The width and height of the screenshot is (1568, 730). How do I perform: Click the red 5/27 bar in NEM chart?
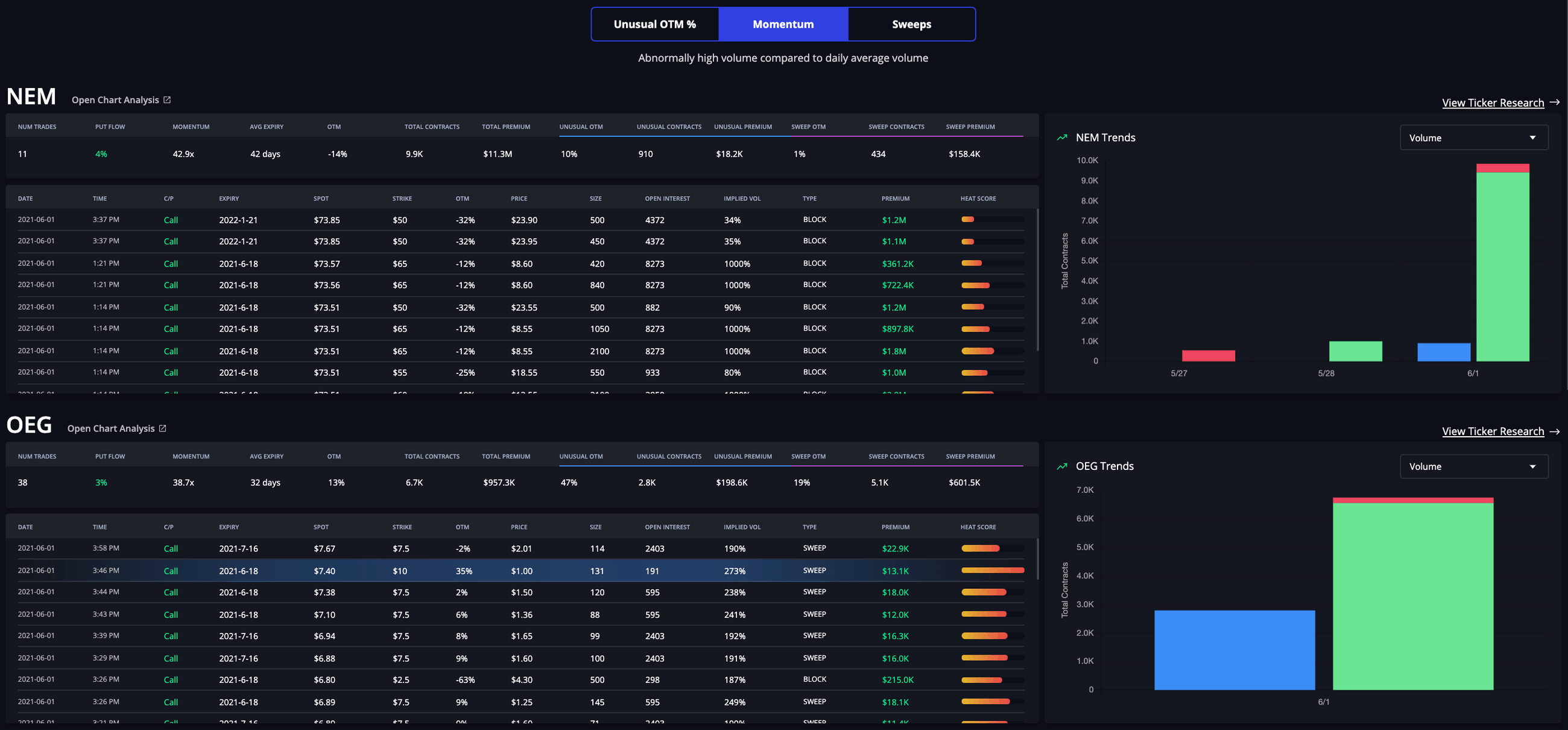(x=1208, y=355)
